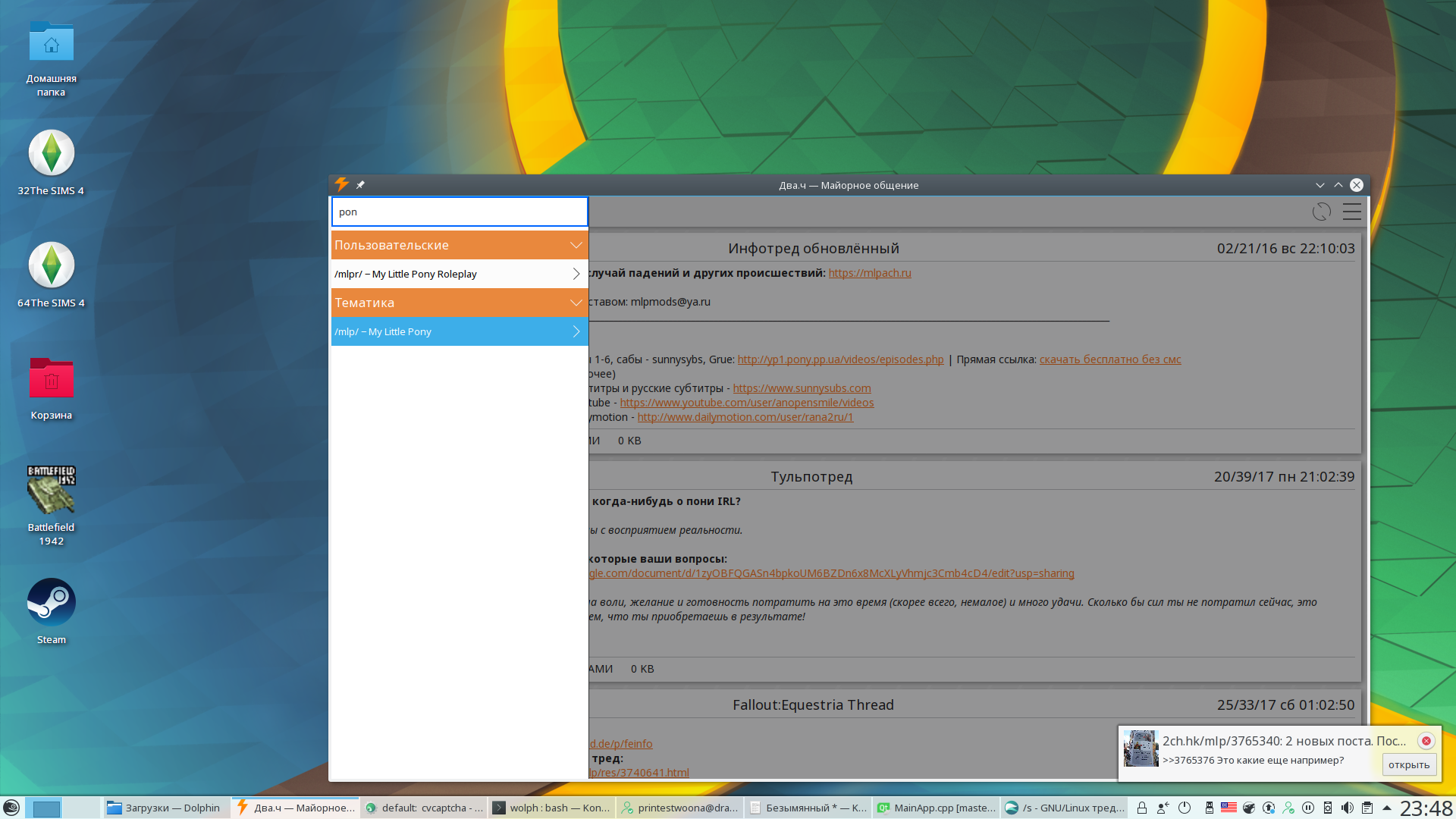Collapse the Пользовательские section chevron
Viewport: 1456px width, 819px height.
(576, 245)
